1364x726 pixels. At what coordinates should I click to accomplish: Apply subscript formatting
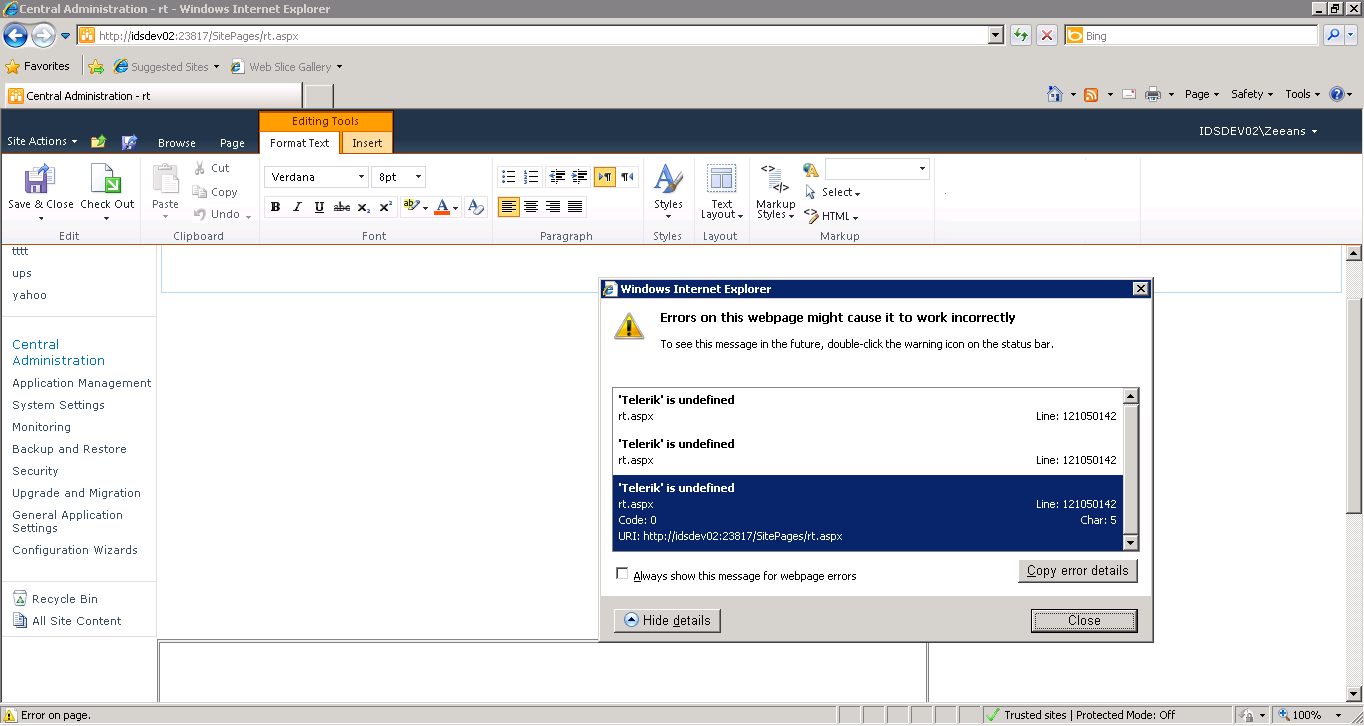tap(364, 207)
